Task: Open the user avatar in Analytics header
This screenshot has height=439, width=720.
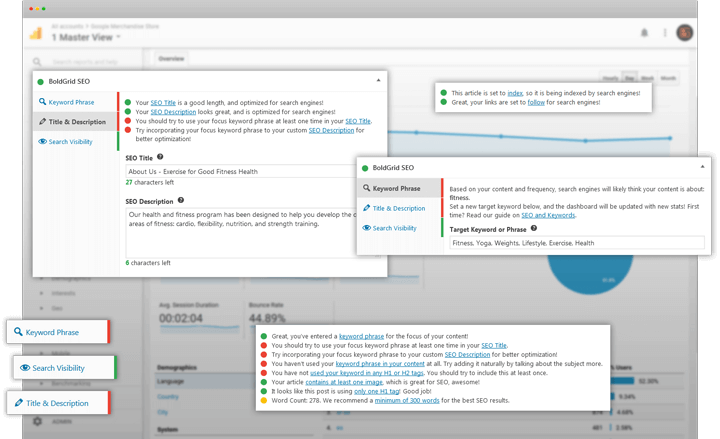Action: 684,33
